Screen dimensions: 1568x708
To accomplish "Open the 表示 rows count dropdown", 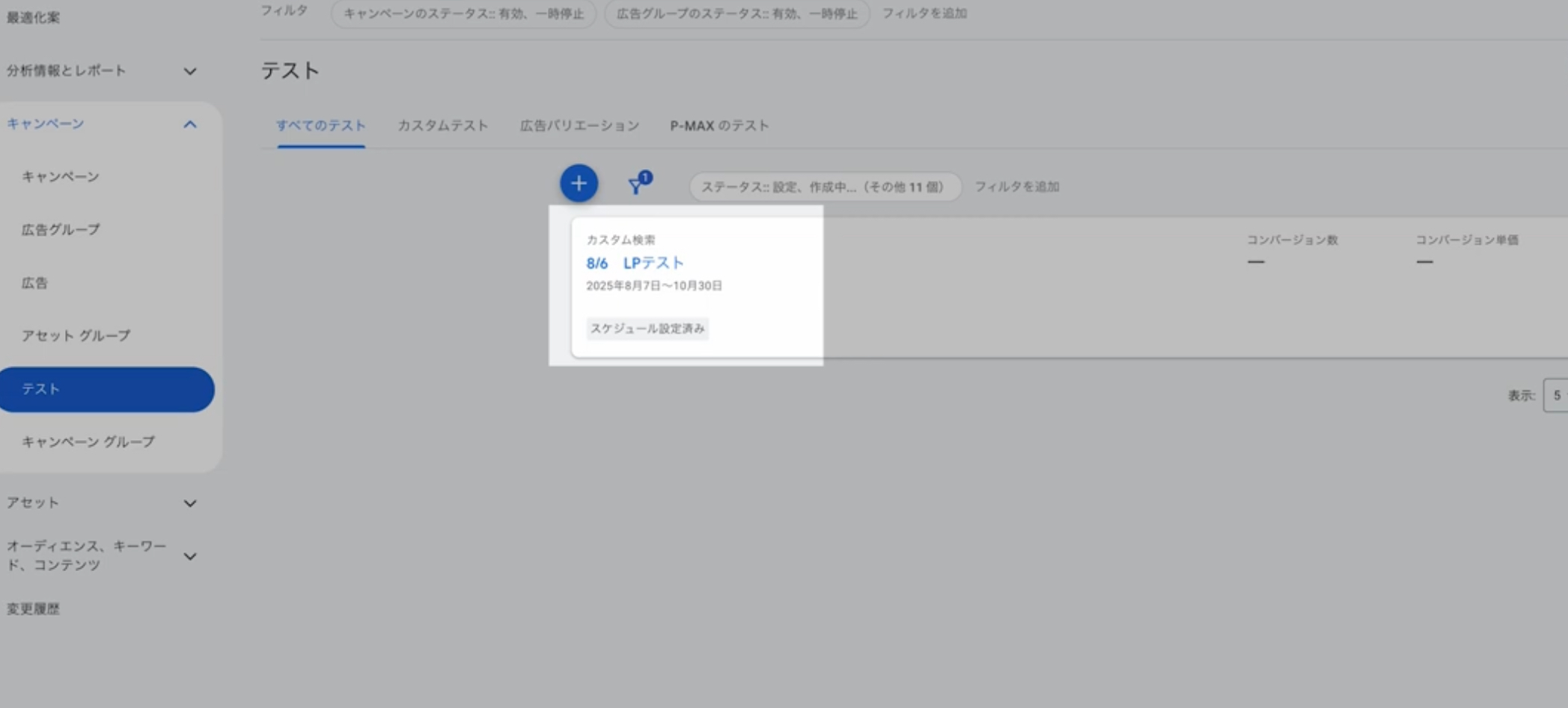I will [1555, 396].
